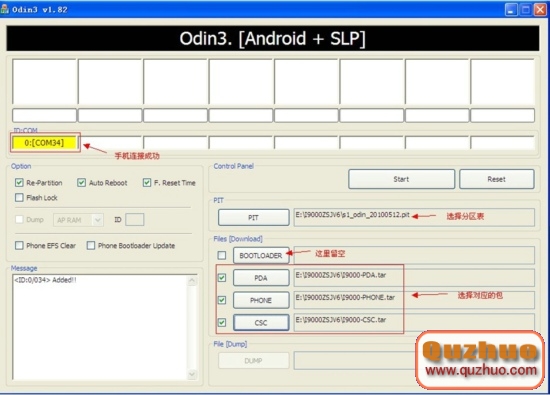Click the CSC file path field

pyautogui.click(x=414, y=322)
